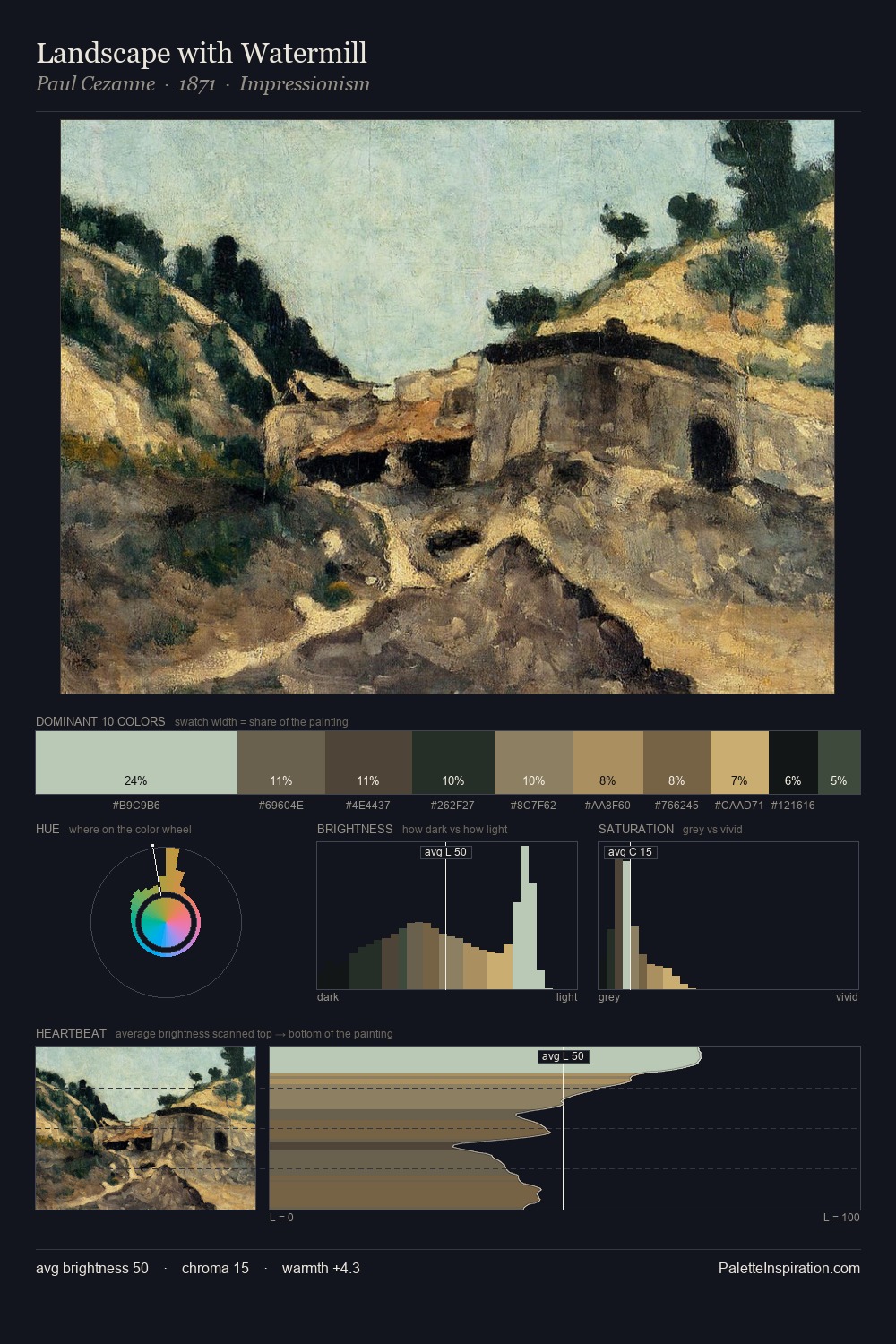Click the hue color wheel center
The height and width of the screenshot is (1344, 896).
tap(166, 921)
